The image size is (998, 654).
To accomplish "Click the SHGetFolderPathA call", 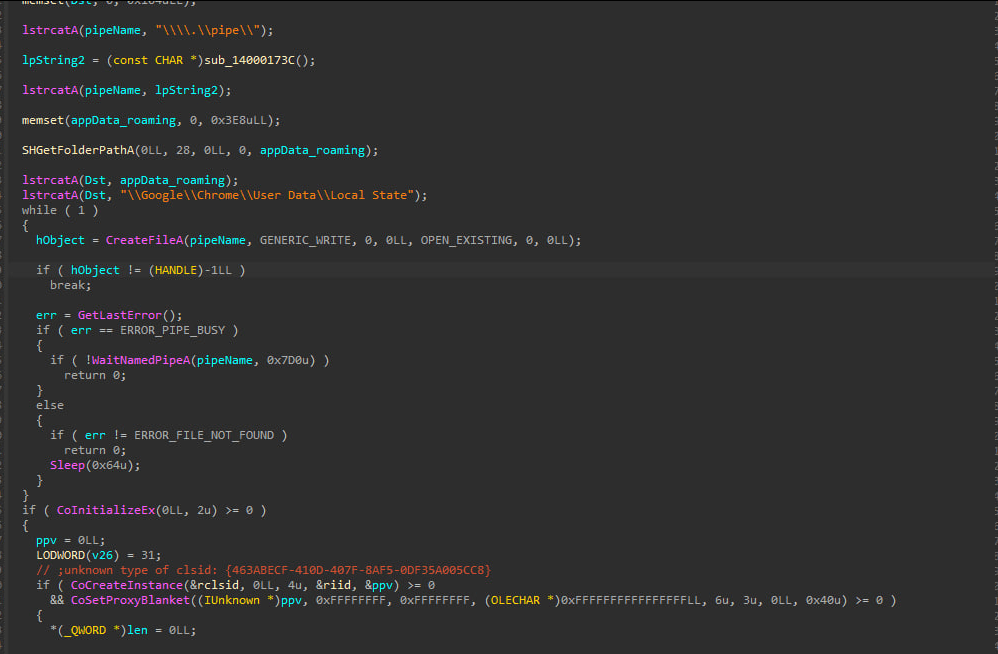I will click(78, 150).
